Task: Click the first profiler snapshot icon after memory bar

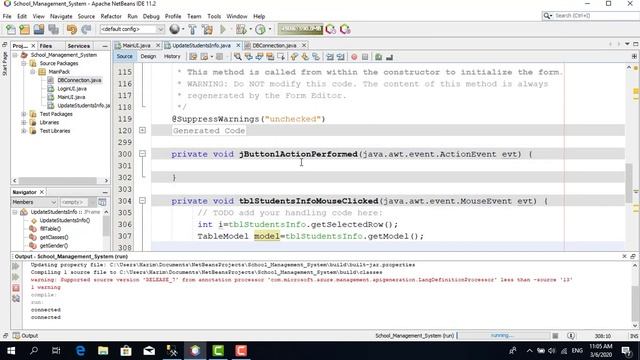Action: tap(331, 29)
